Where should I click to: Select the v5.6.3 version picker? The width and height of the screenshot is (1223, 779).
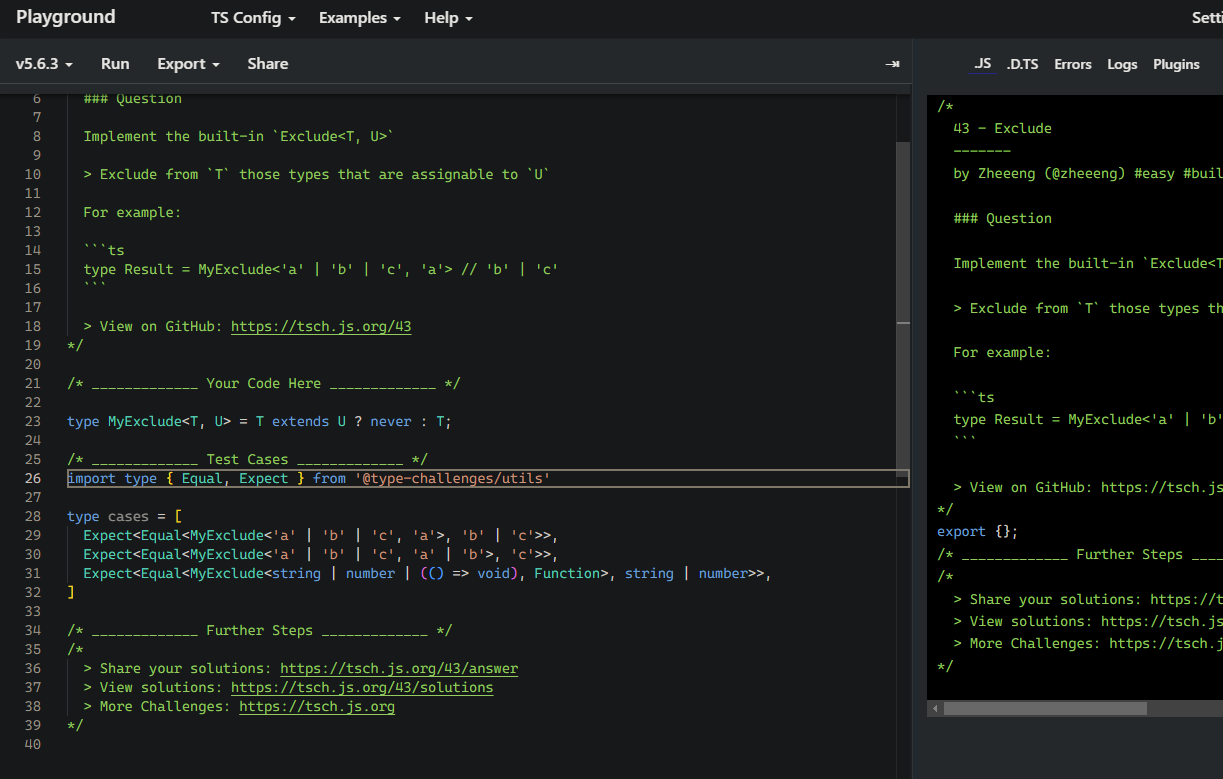44,64
